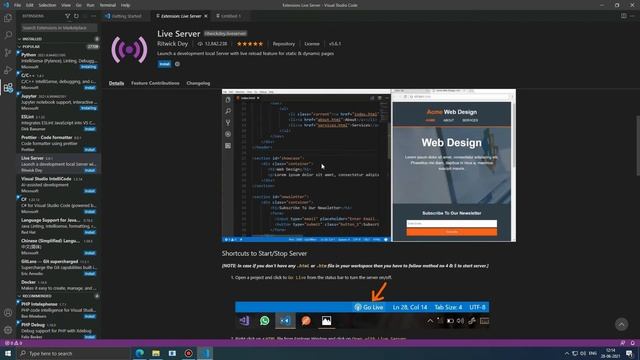Select the Extensions view icon
The image size is (640, 360).
(x=8, y=88)
